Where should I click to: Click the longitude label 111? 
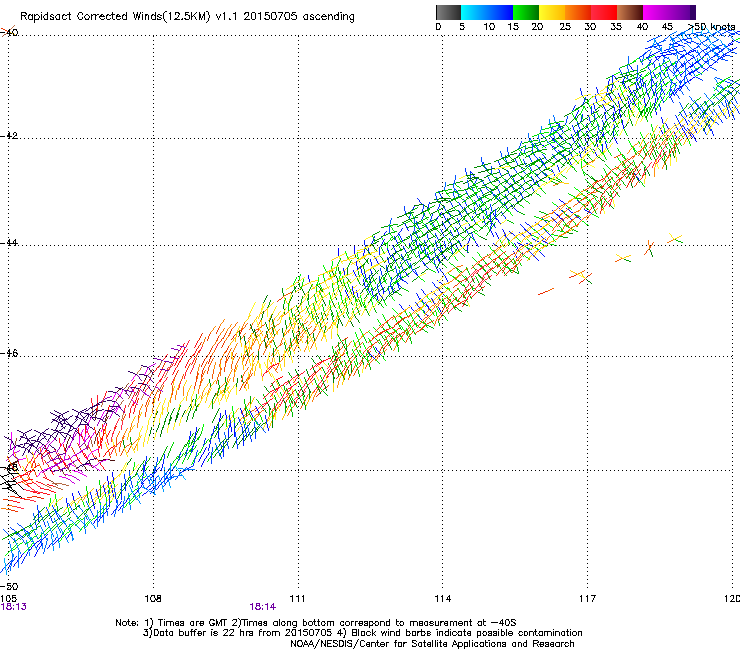[x=297, y=599]
